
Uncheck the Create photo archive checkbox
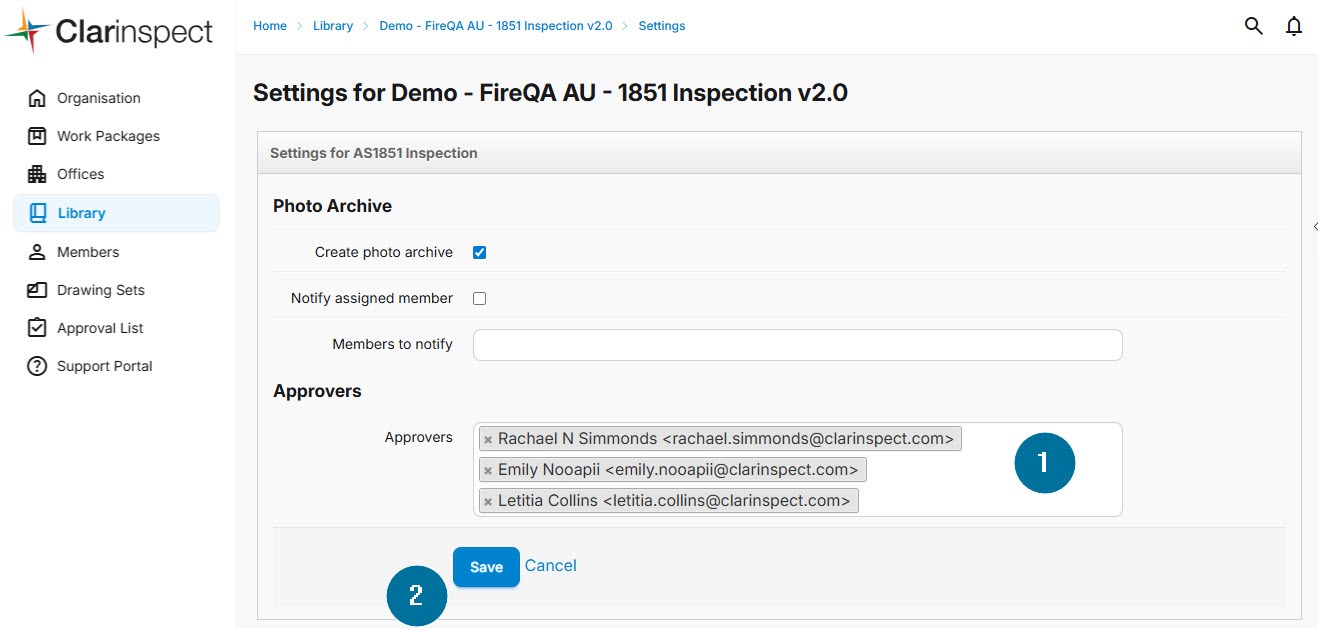pyautogui.click(x=479, y=252)
